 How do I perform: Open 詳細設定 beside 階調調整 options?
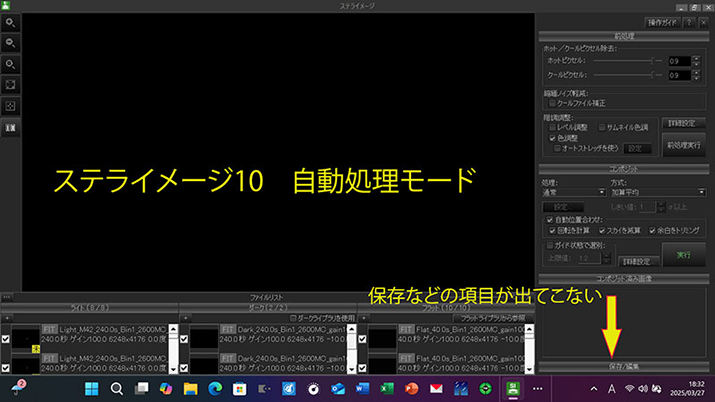point(683,124)
